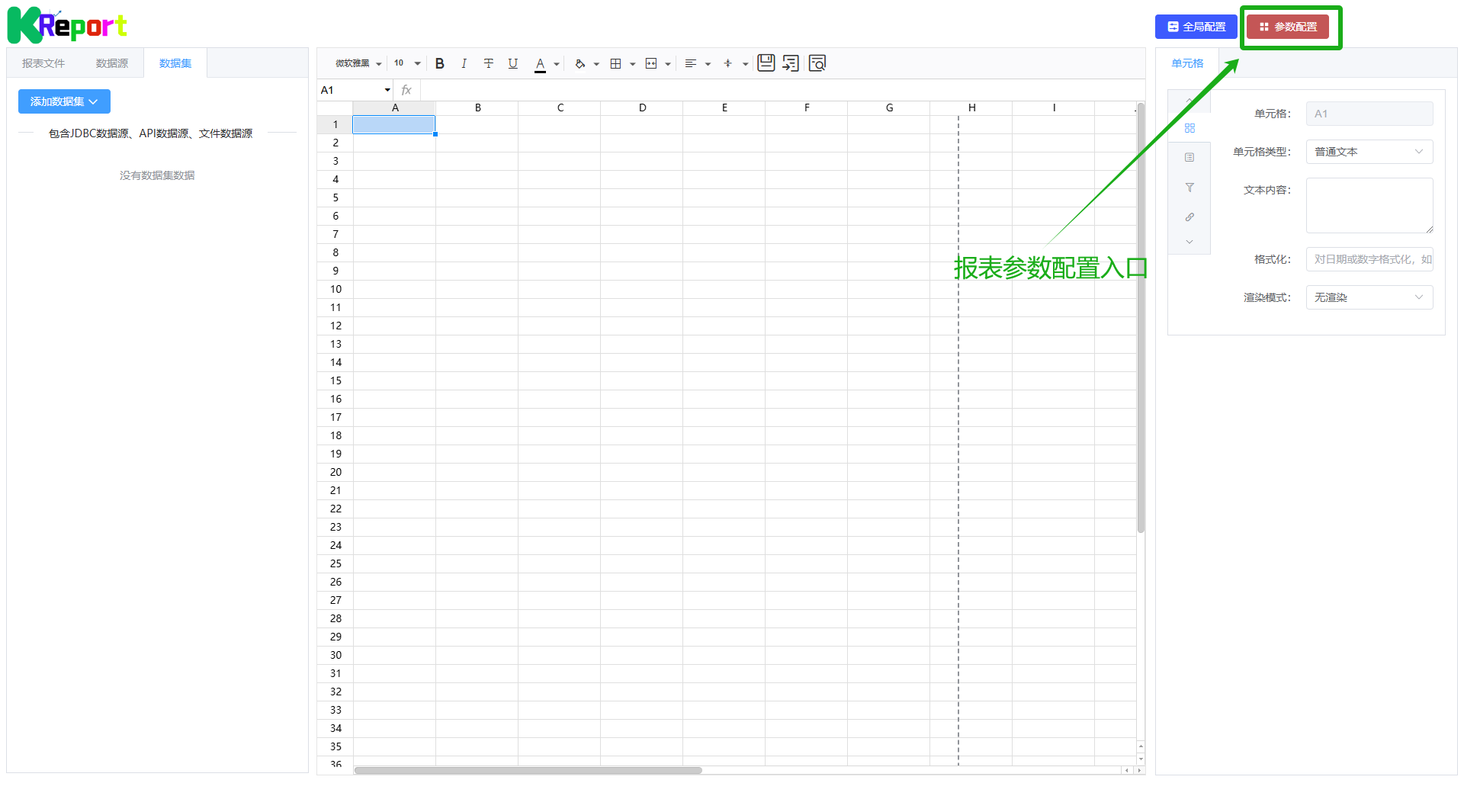Select column B header

point(477,108)
